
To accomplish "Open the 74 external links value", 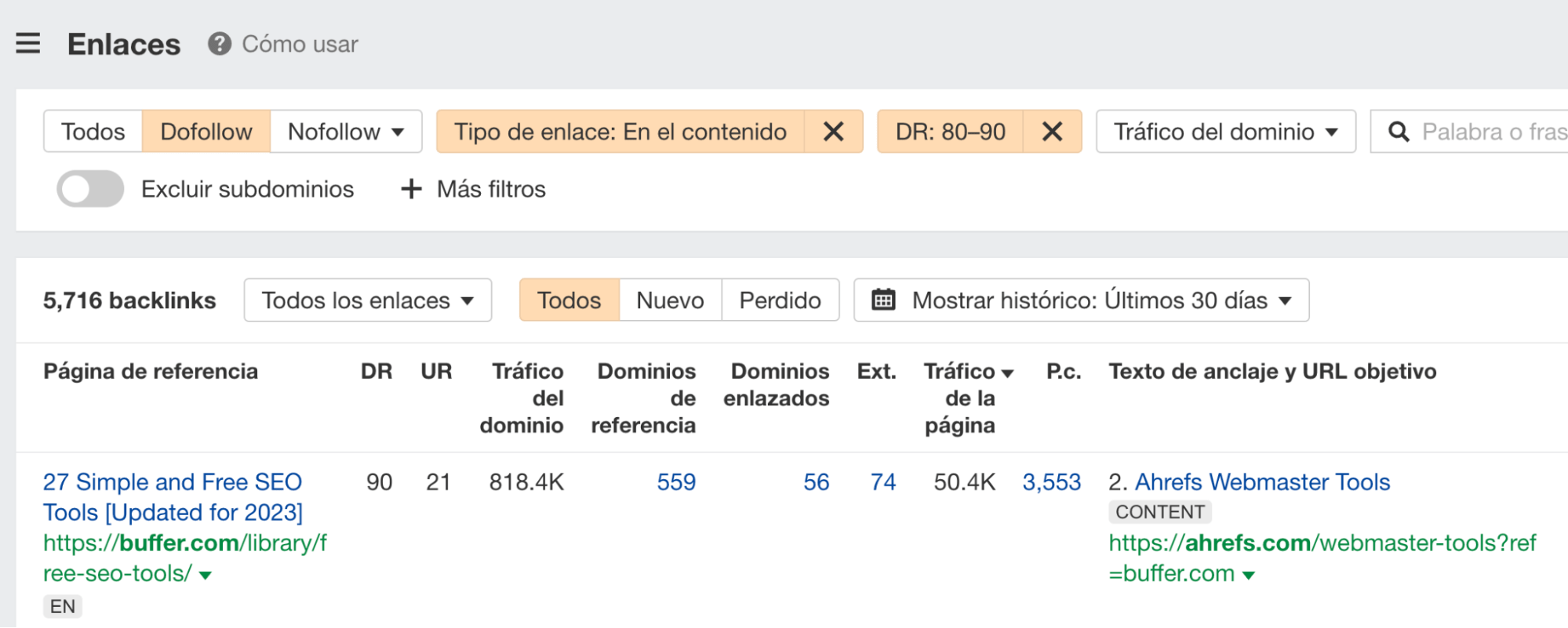I will click(883, 482).
